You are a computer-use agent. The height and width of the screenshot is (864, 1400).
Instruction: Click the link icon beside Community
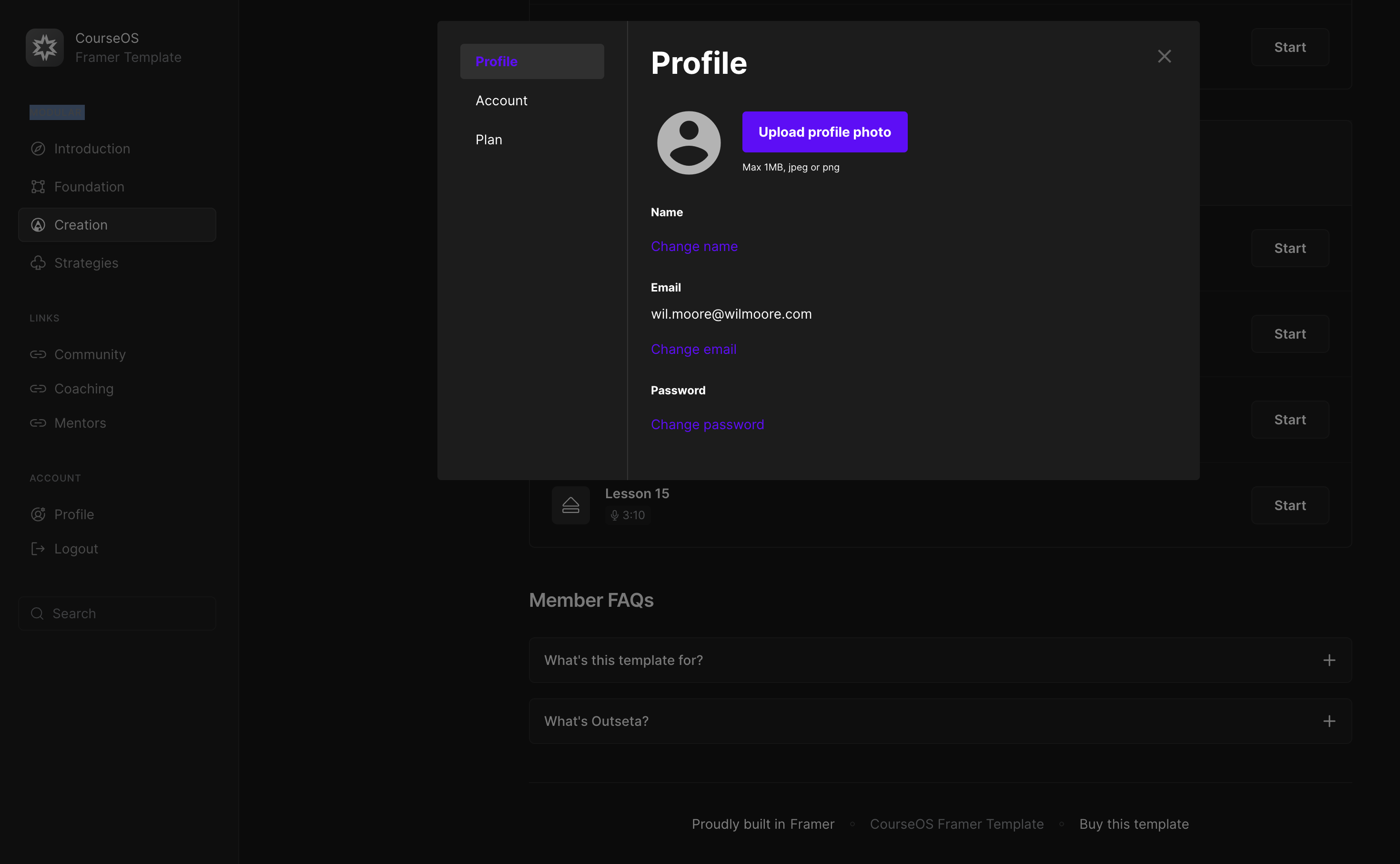coord(38,354)
